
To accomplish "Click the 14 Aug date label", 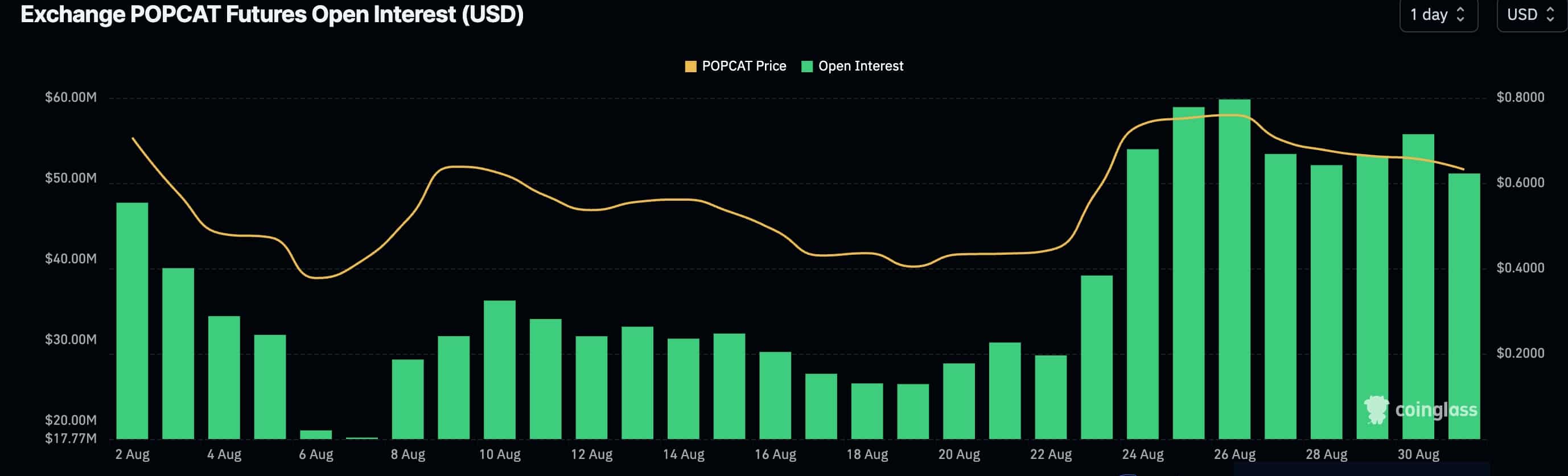I will tap(684, 455).
